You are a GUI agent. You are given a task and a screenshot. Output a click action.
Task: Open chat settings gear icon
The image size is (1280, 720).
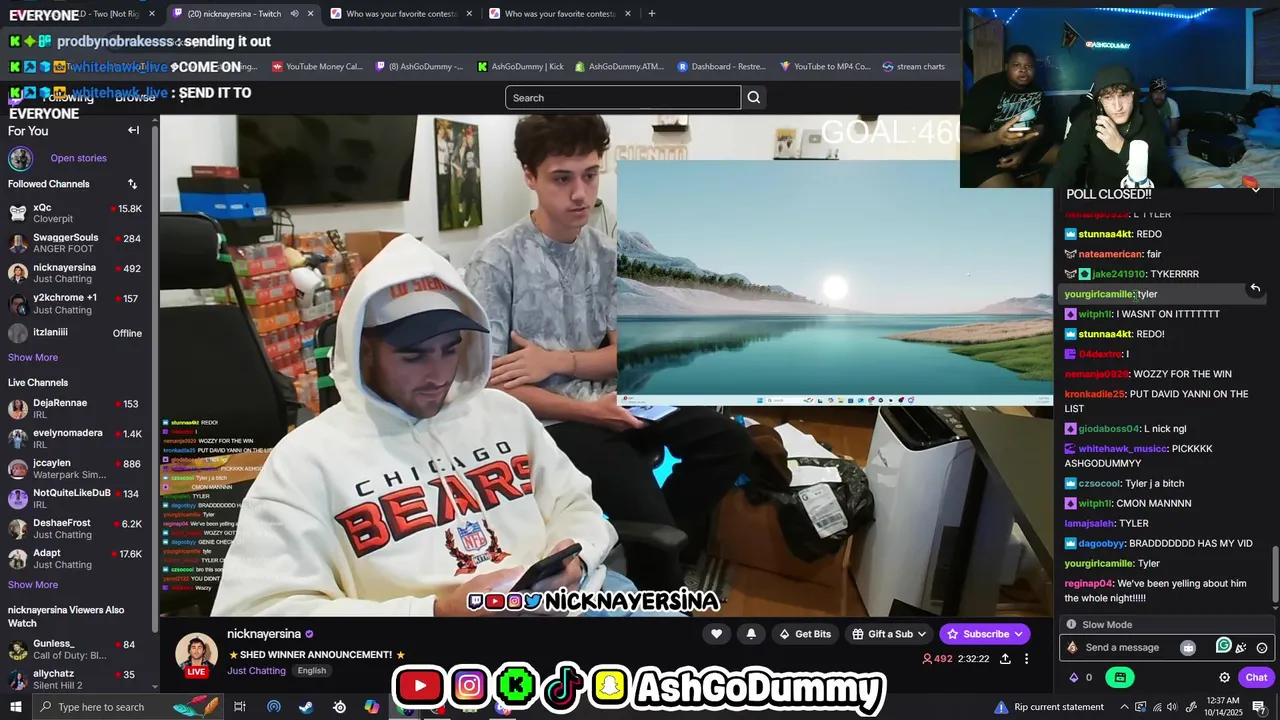[x=1224, y=678]
